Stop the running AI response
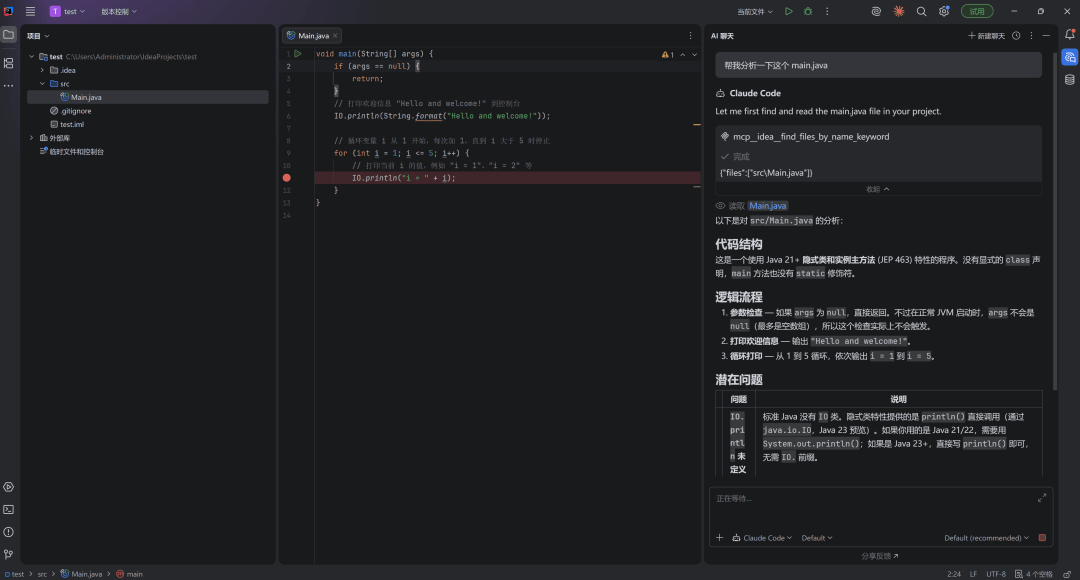The image size is (1080, 580). (x=1042, y=537)
